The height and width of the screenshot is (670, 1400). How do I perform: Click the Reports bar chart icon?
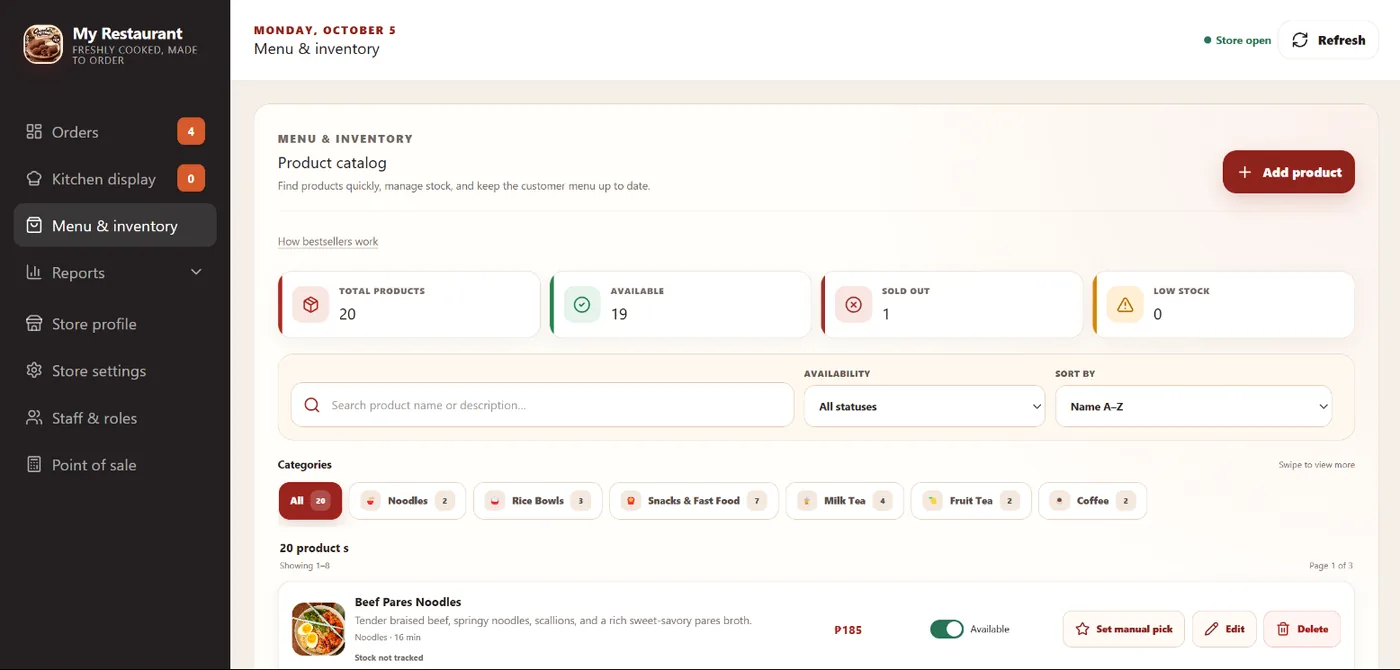coord(34,272)
